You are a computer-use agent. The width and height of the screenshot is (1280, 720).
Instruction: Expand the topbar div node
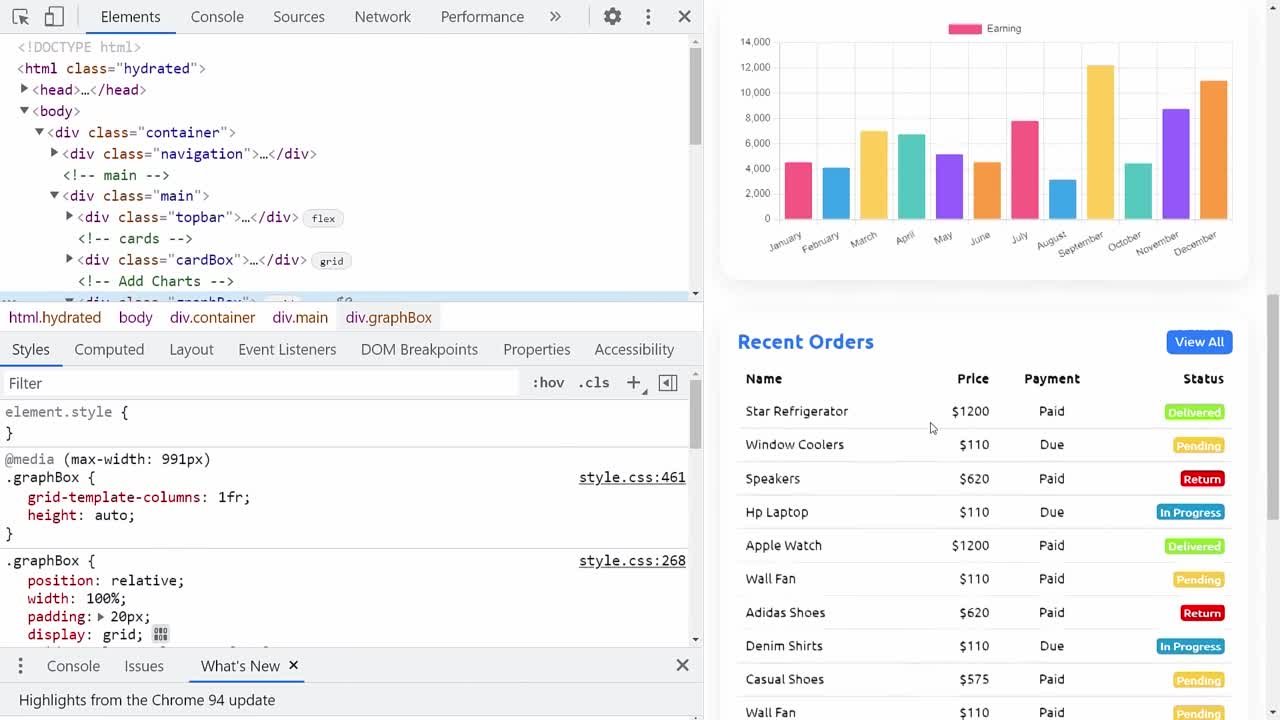pos(70,217)
